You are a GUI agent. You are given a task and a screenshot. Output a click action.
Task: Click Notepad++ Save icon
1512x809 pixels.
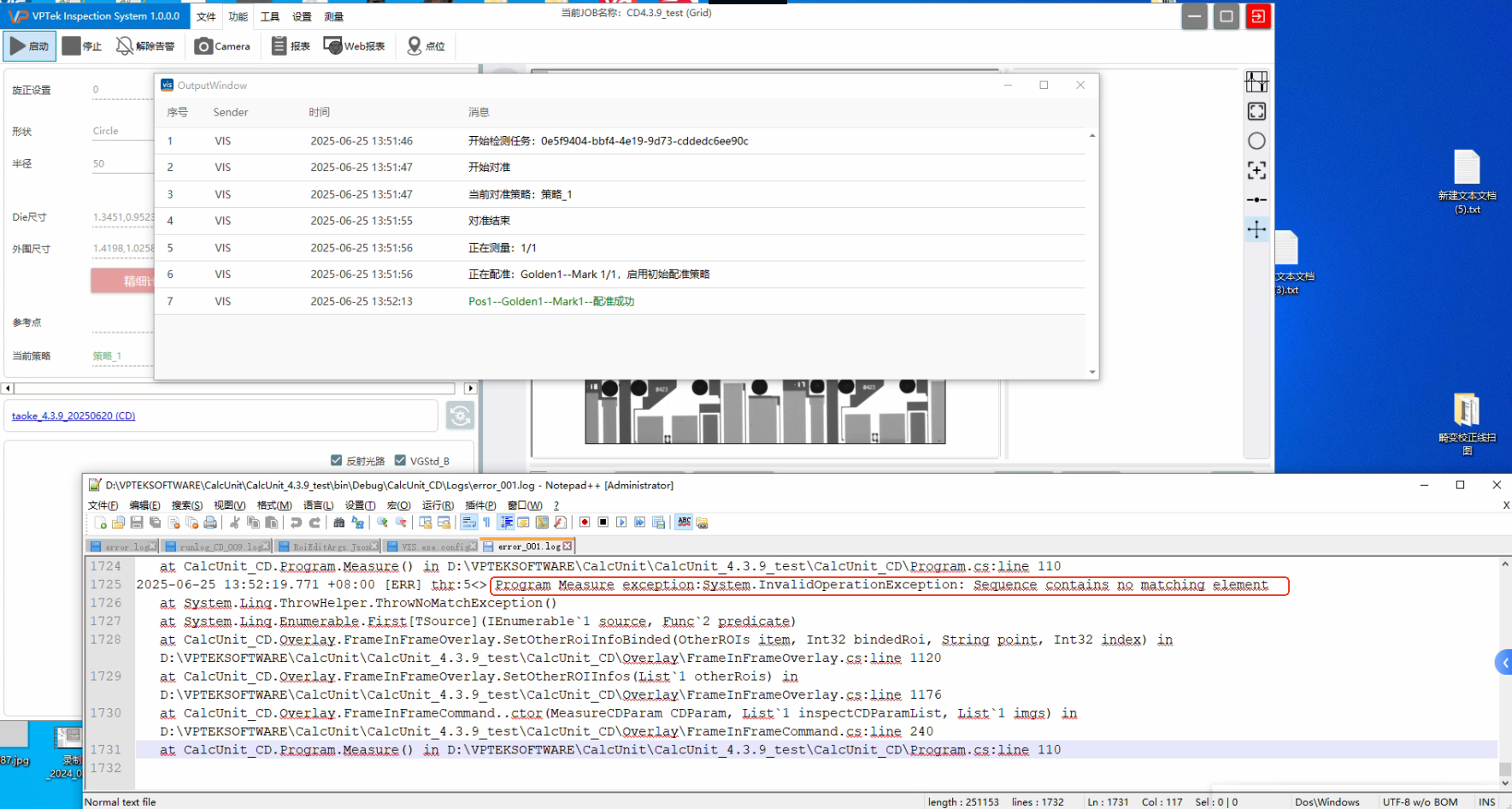(137, 523)
